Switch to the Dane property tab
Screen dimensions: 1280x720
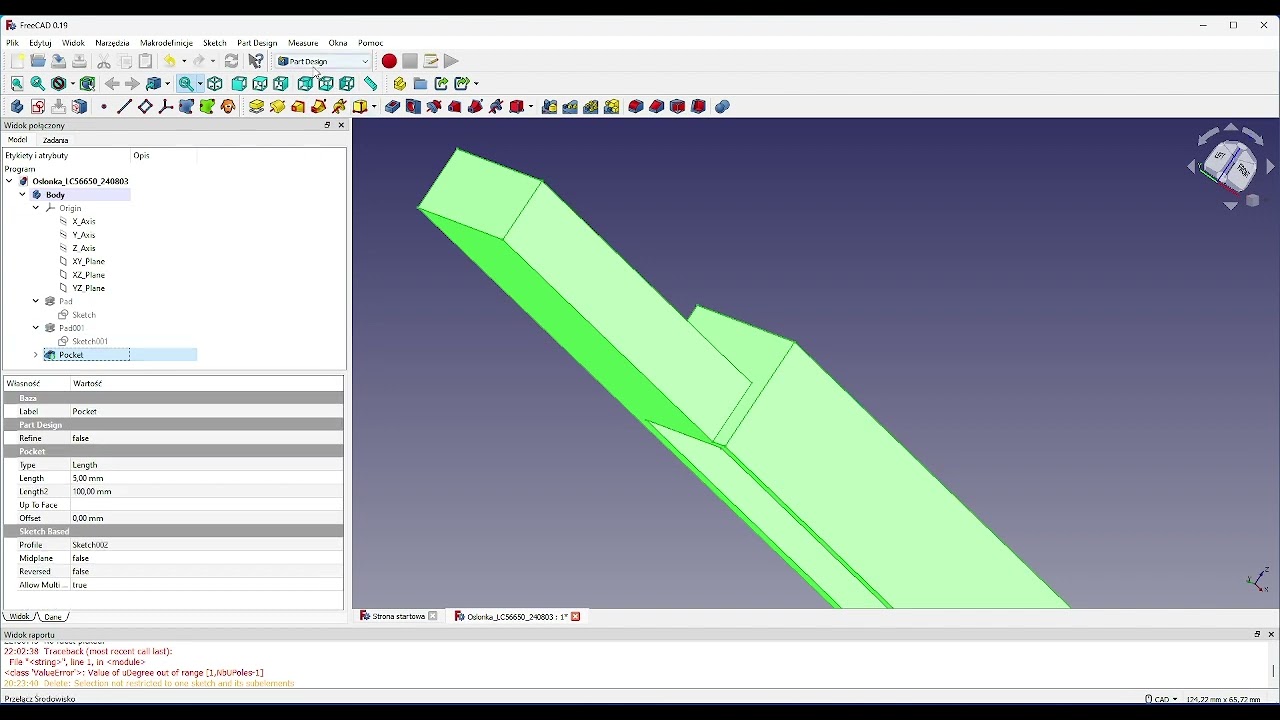coord(53,617)
